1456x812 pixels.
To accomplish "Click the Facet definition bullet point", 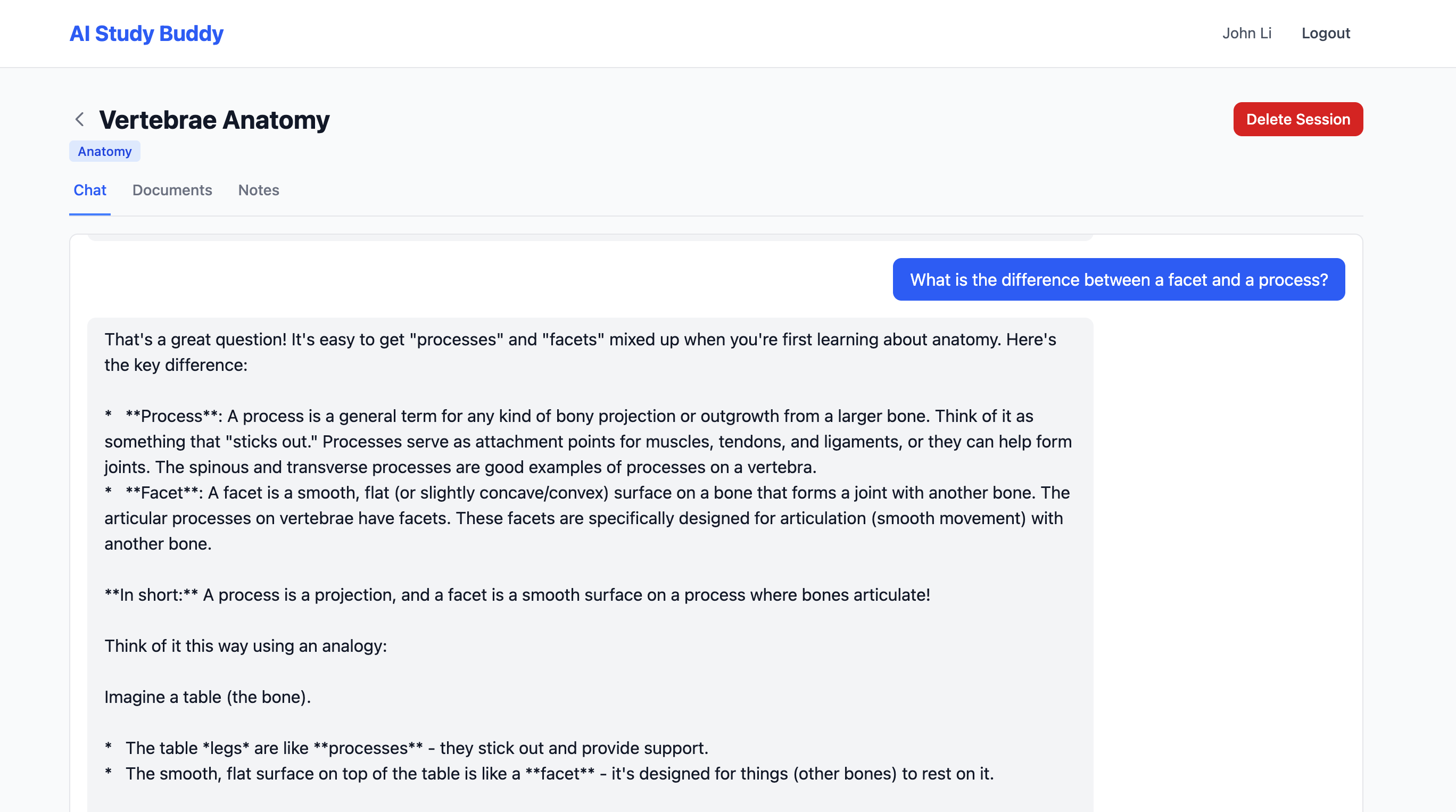I will 586,518.
